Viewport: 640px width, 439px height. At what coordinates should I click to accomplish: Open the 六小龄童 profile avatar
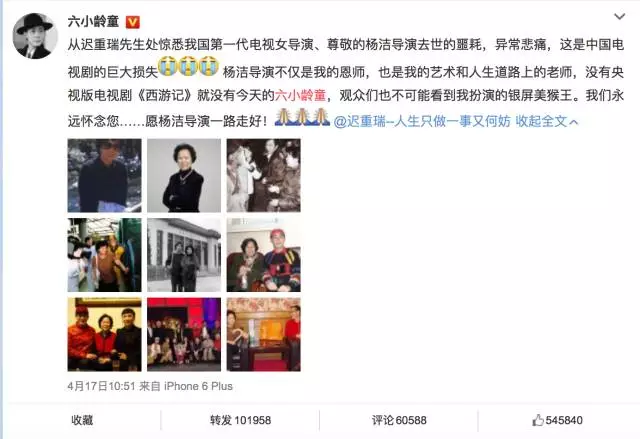coord(34,36)
